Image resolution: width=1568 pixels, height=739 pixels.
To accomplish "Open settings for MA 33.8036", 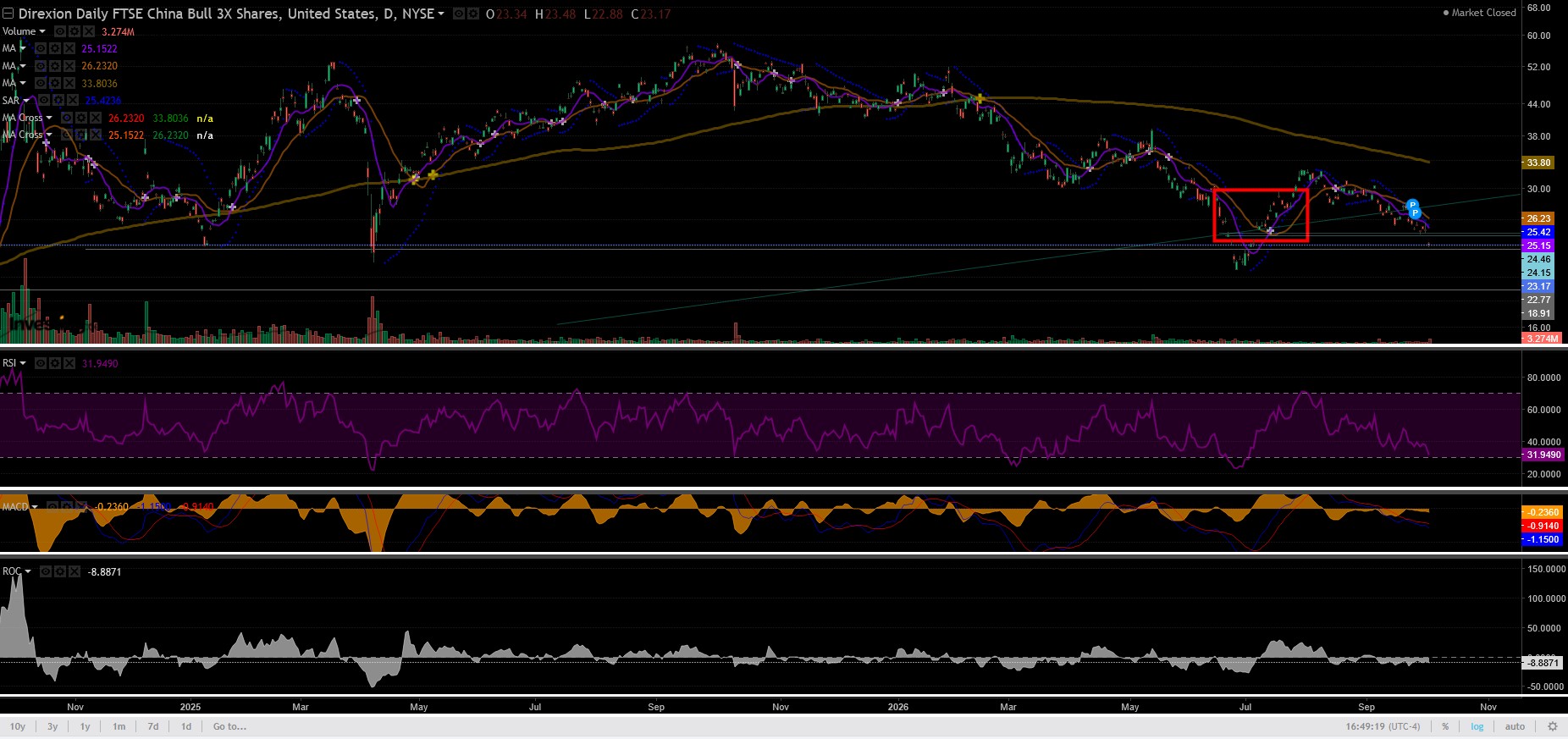I will tap(54, 83).
